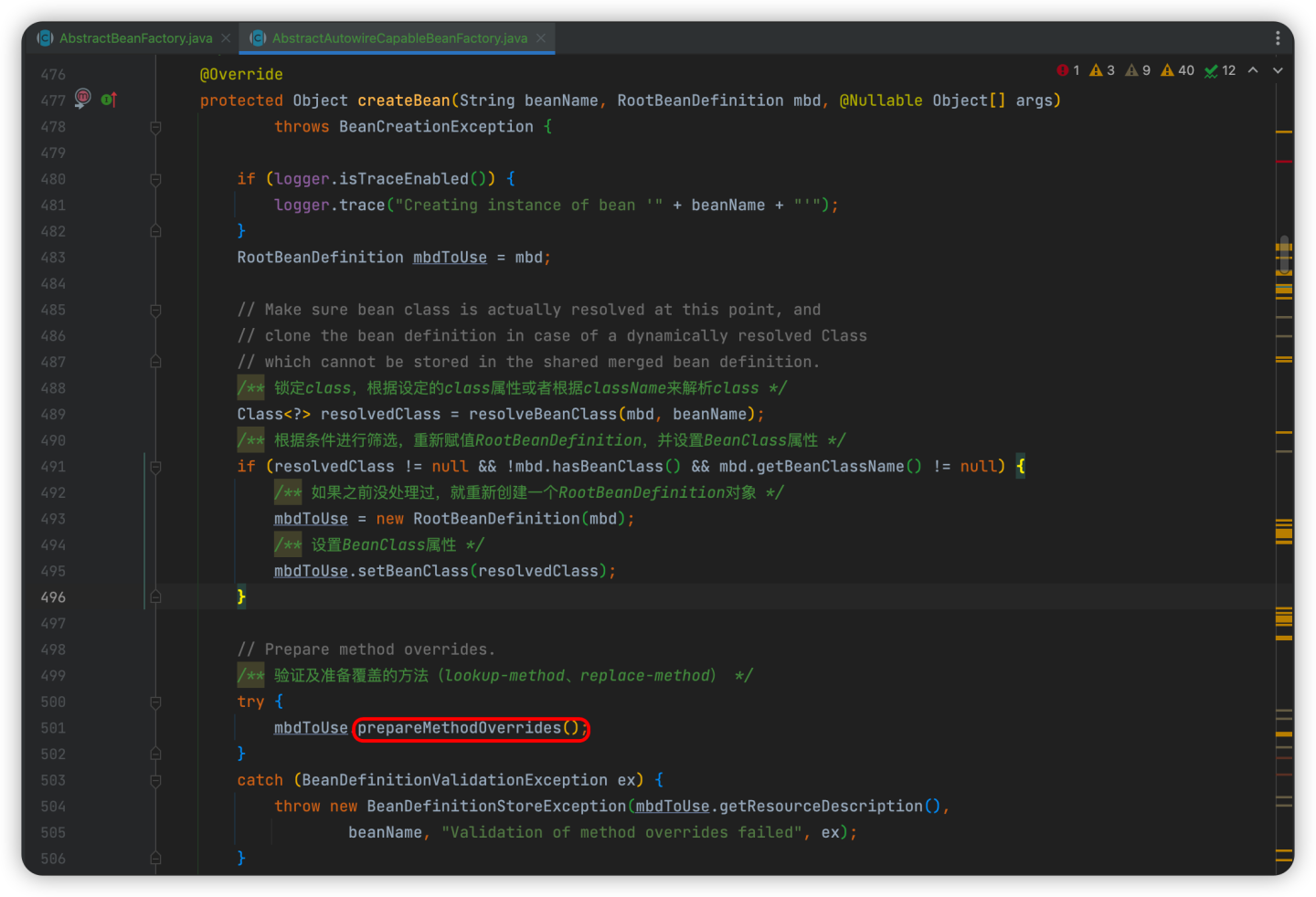Click the try keyword on line 500
The width and height of the screenshot is (1316, 897).
pyautogui.click(x=250, y=702)
